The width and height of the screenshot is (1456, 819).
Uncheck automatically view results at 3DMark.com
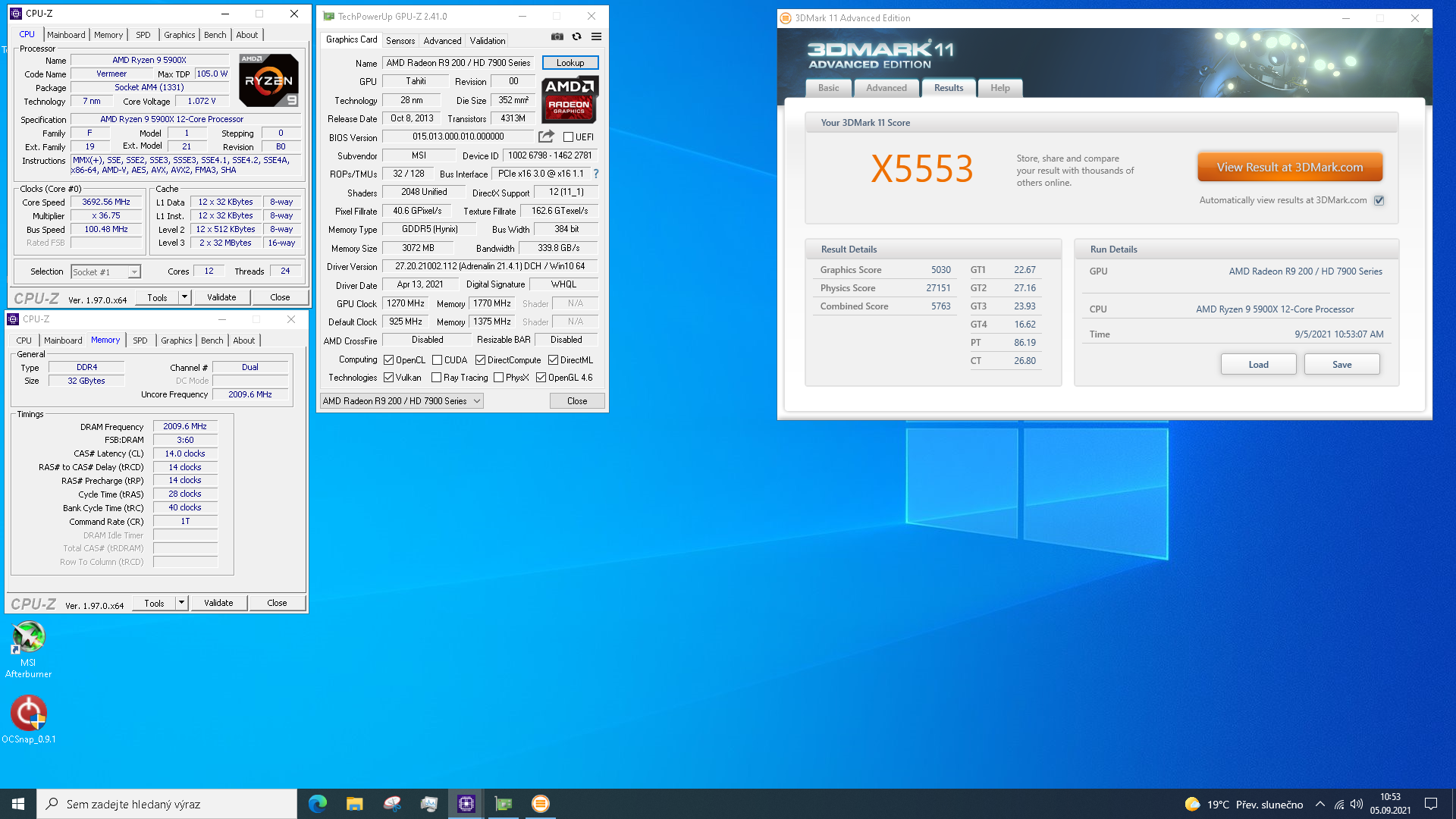[x=1379, y=201]
